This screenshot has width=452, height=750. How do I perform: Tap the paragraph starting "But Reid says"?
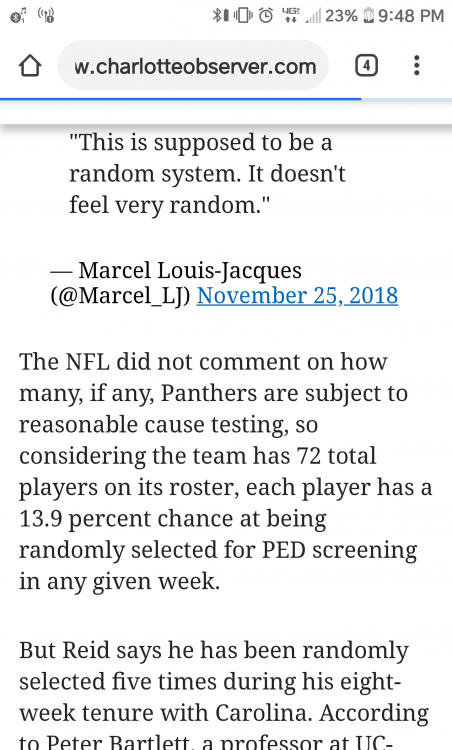[224, 696]
